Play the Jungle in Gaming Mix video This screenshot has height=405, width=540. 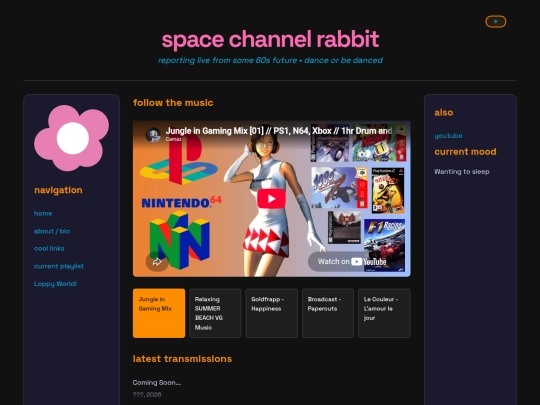pos(271,199)
